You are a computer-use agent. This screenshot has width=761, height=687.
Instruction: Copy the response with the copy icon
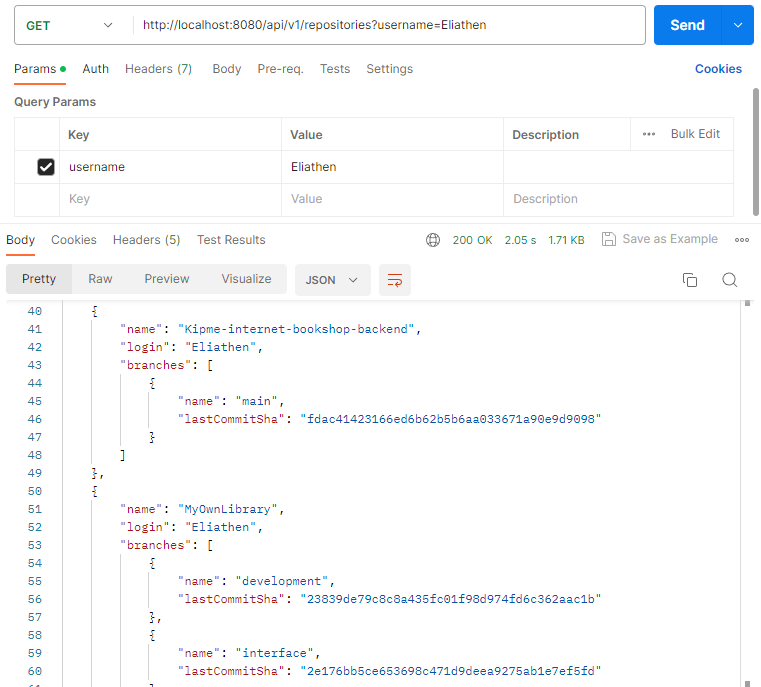click(x=690, y=280)
